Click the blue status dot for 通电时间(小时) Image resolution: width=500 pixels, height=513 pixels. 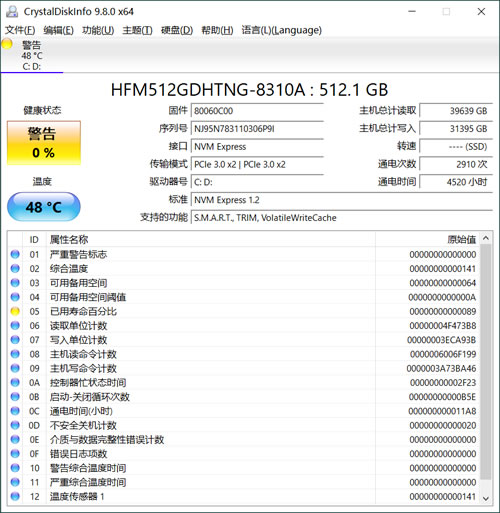(x=15, y=411)
